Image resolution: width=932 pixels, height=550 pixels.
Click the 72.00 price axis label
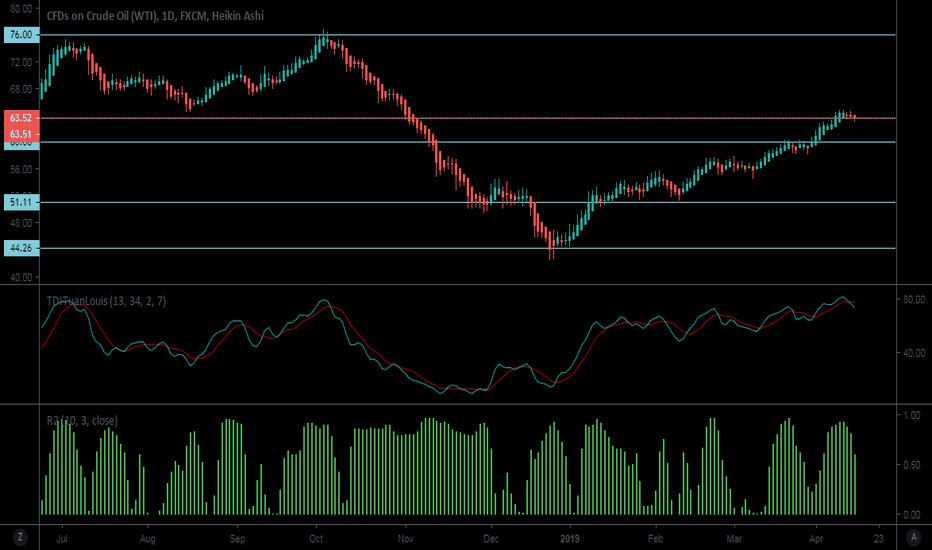21,62
